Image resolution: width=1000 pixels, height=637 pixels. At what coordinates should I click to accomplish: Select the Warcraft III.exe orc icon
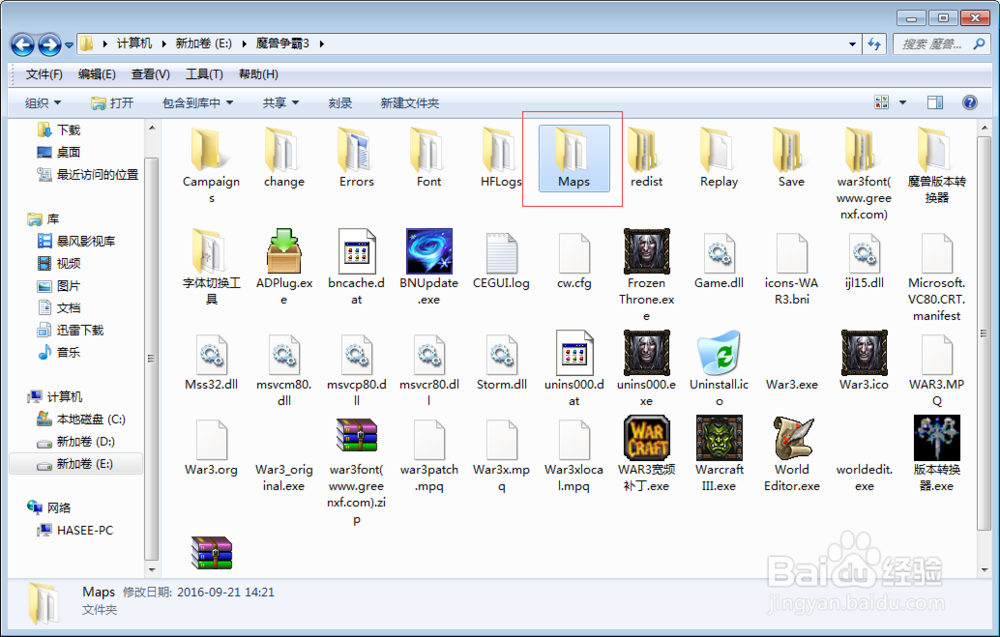click(x=719, y=437)
